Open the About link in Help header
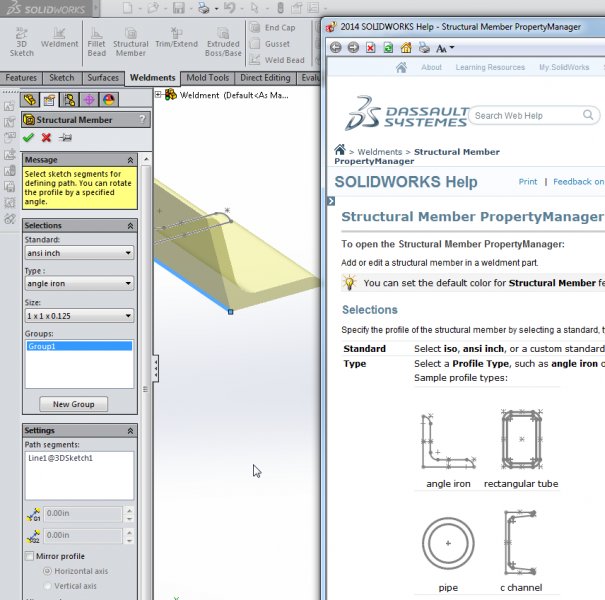Screen dimensions: 605x600 click(431, 67)
